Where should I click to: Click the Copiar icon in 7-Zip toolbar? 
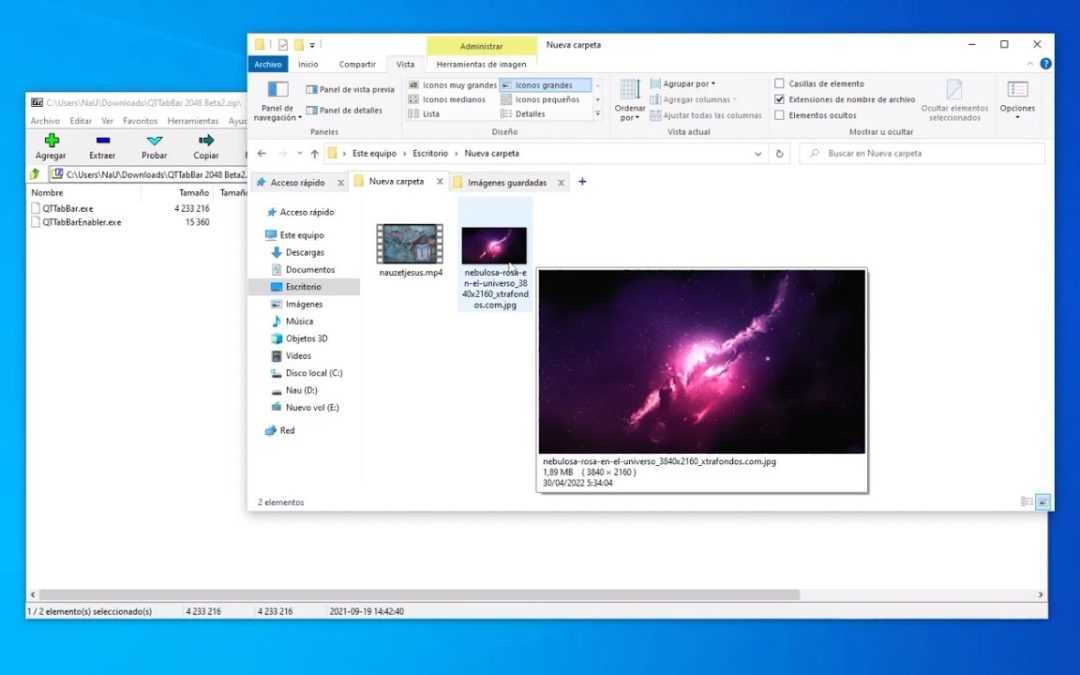point(206,147)
